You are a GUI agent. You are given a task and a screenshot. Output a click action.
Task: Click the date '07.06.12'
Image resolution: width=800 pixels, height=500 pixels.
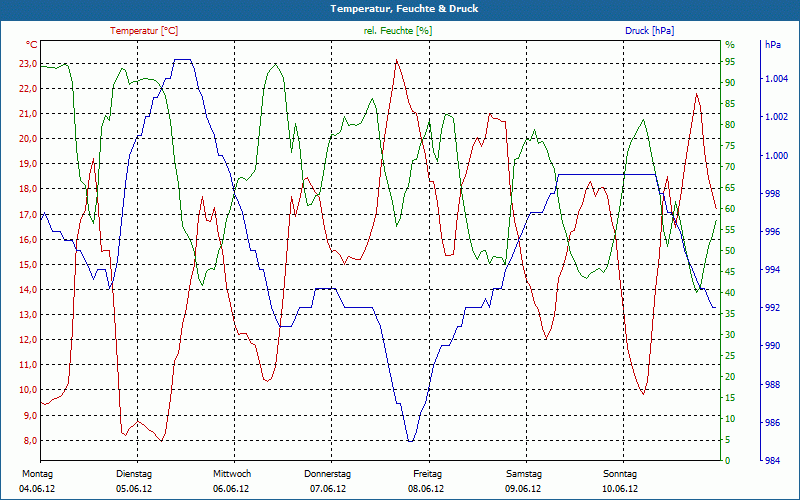tap(328, 489)
